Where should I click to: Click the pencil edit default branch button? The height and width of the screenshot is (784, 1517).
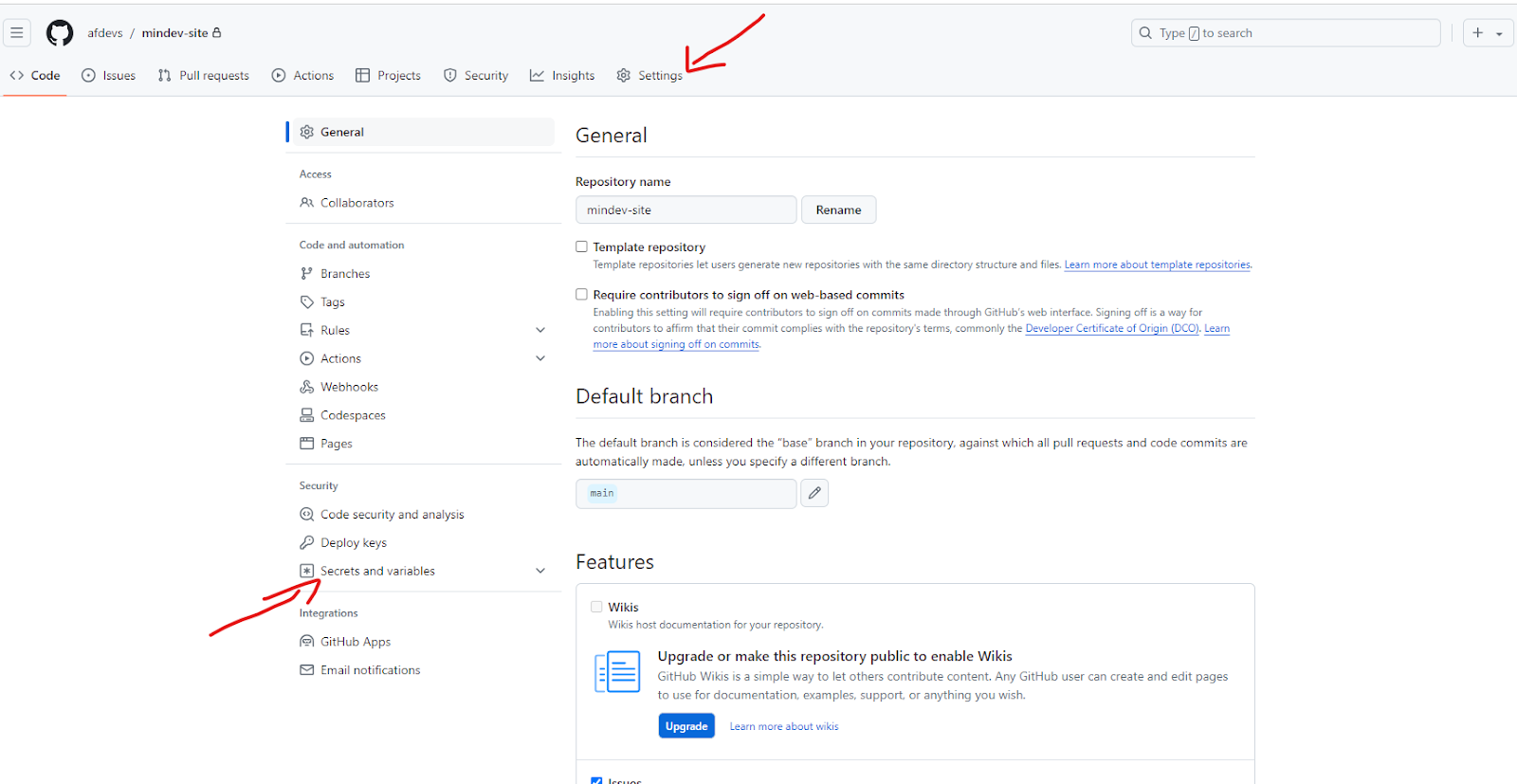(814, 493)
